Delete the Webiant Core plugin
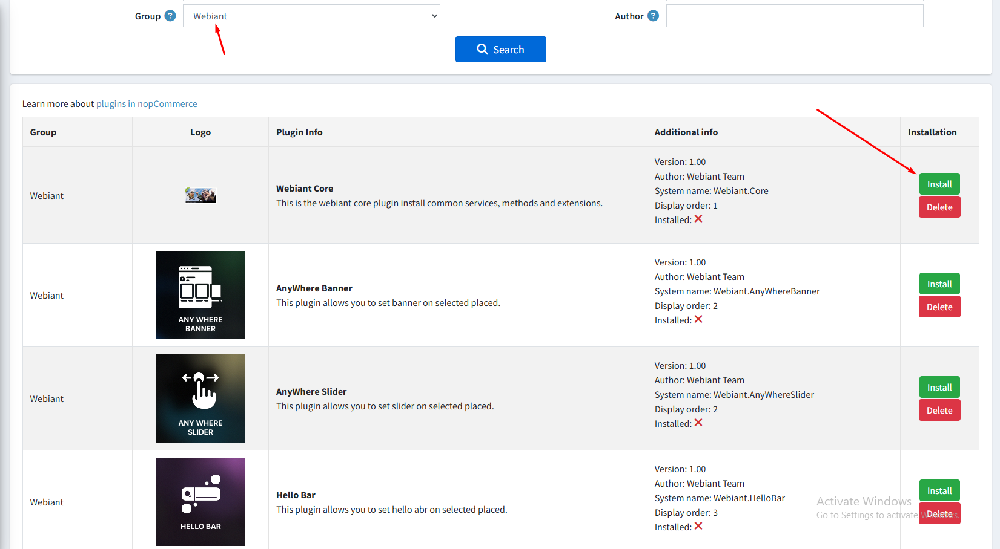The width and height of the screenshot is (1000, 549). point(939,207)
